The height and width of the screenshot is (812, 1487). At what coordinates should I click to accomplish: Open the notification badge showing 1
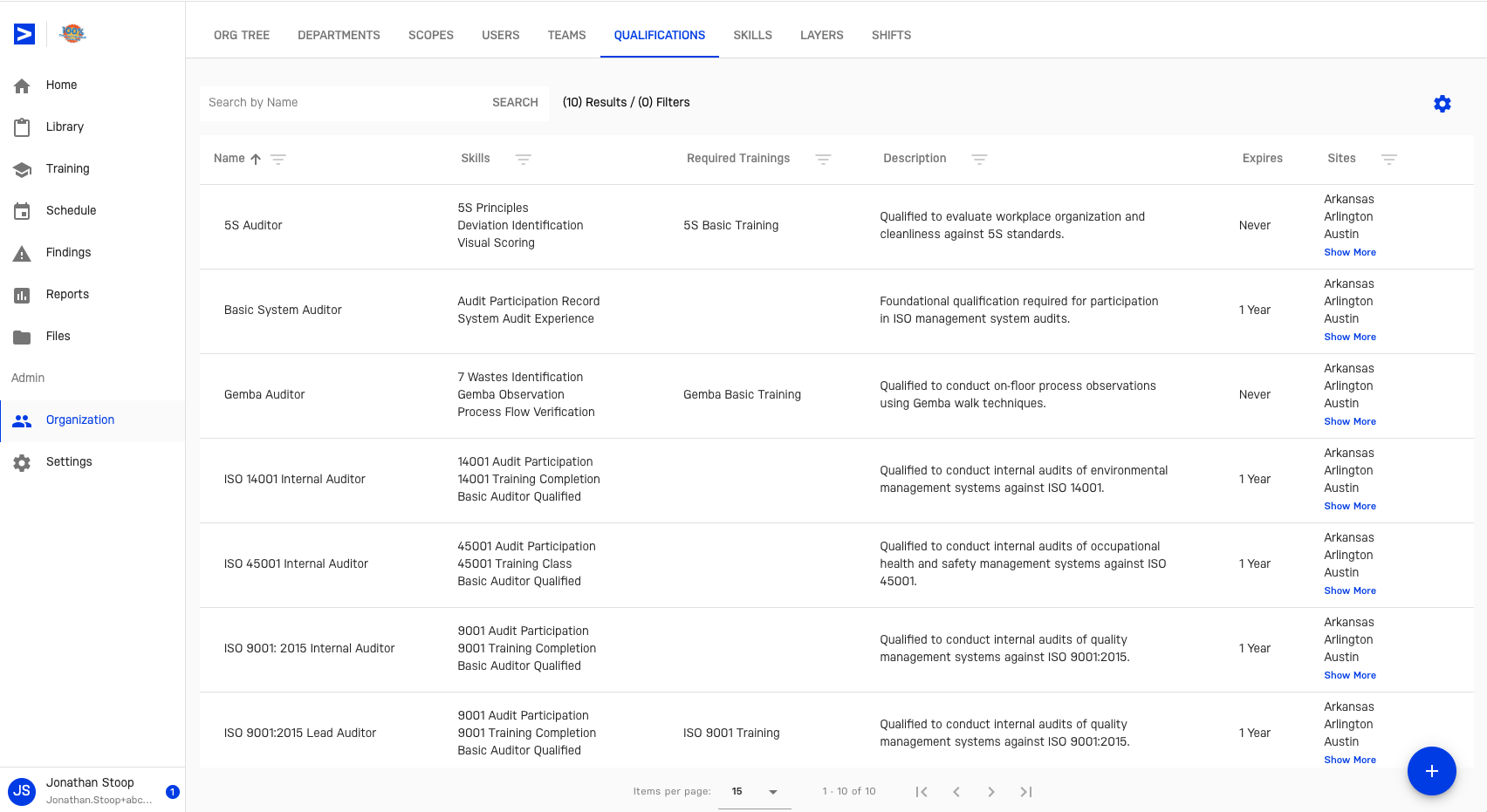173,792
